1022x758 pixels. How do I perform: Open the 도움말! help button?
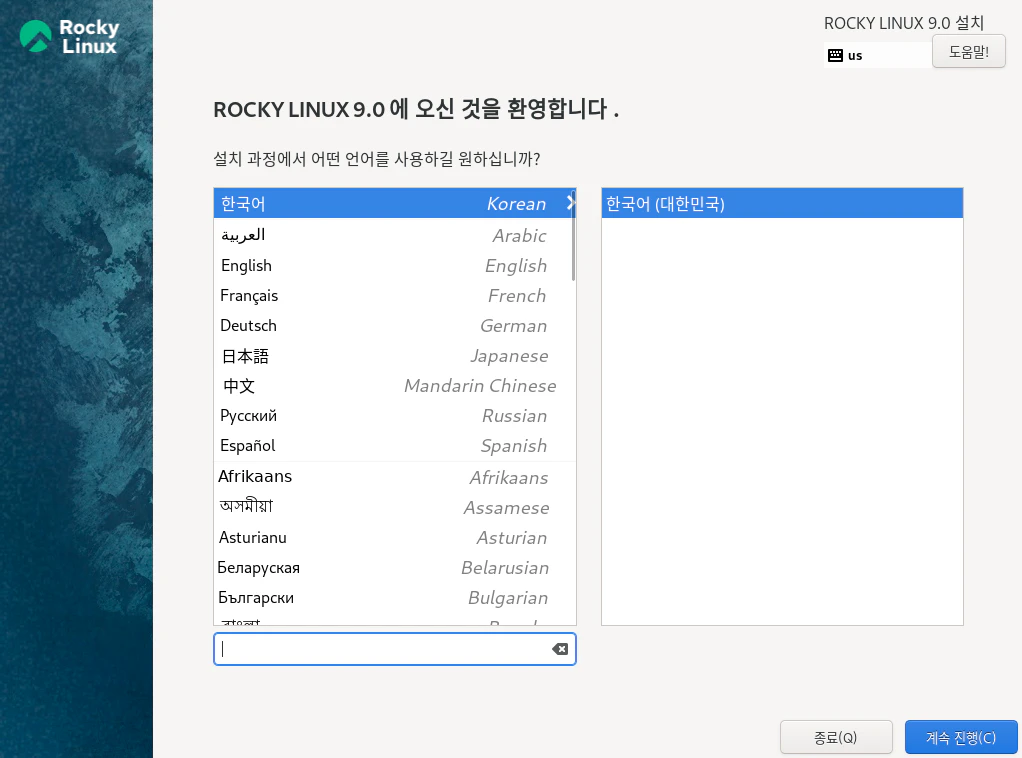[x=969, y=51]
